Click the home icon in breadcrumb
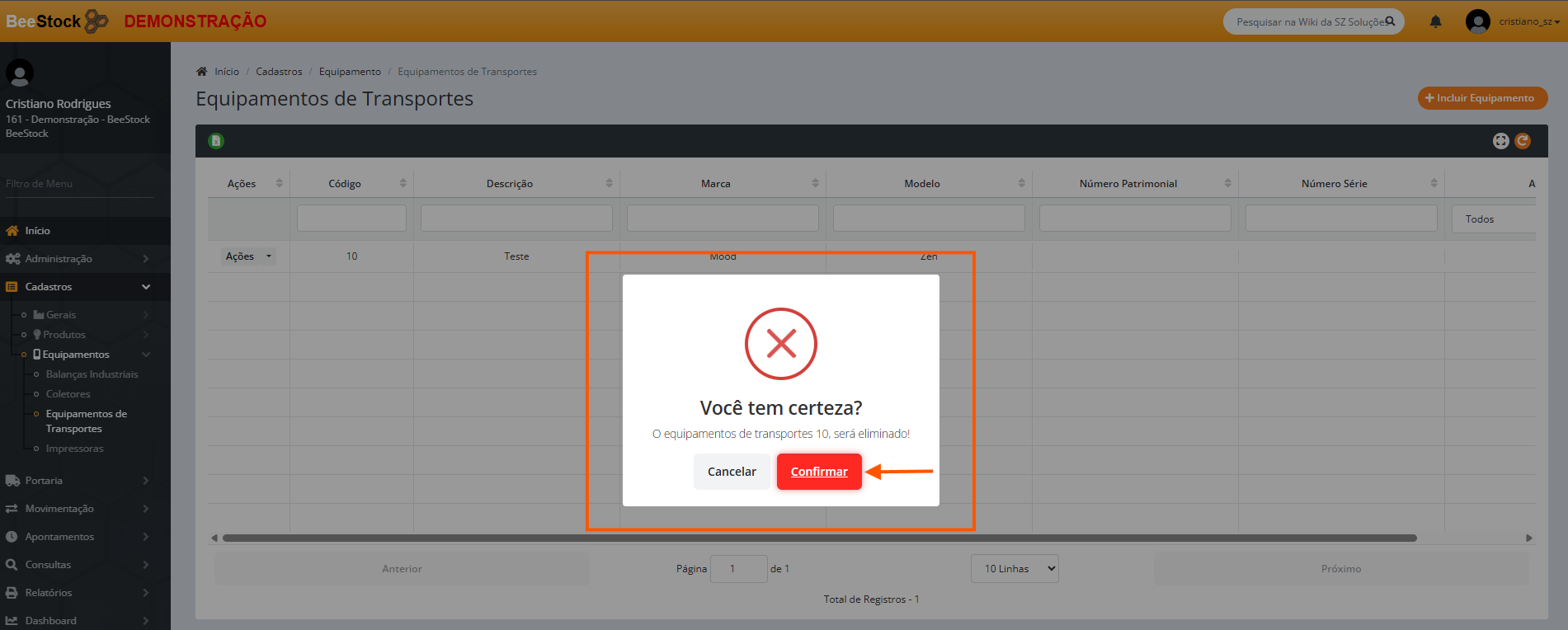 [201, 72]
